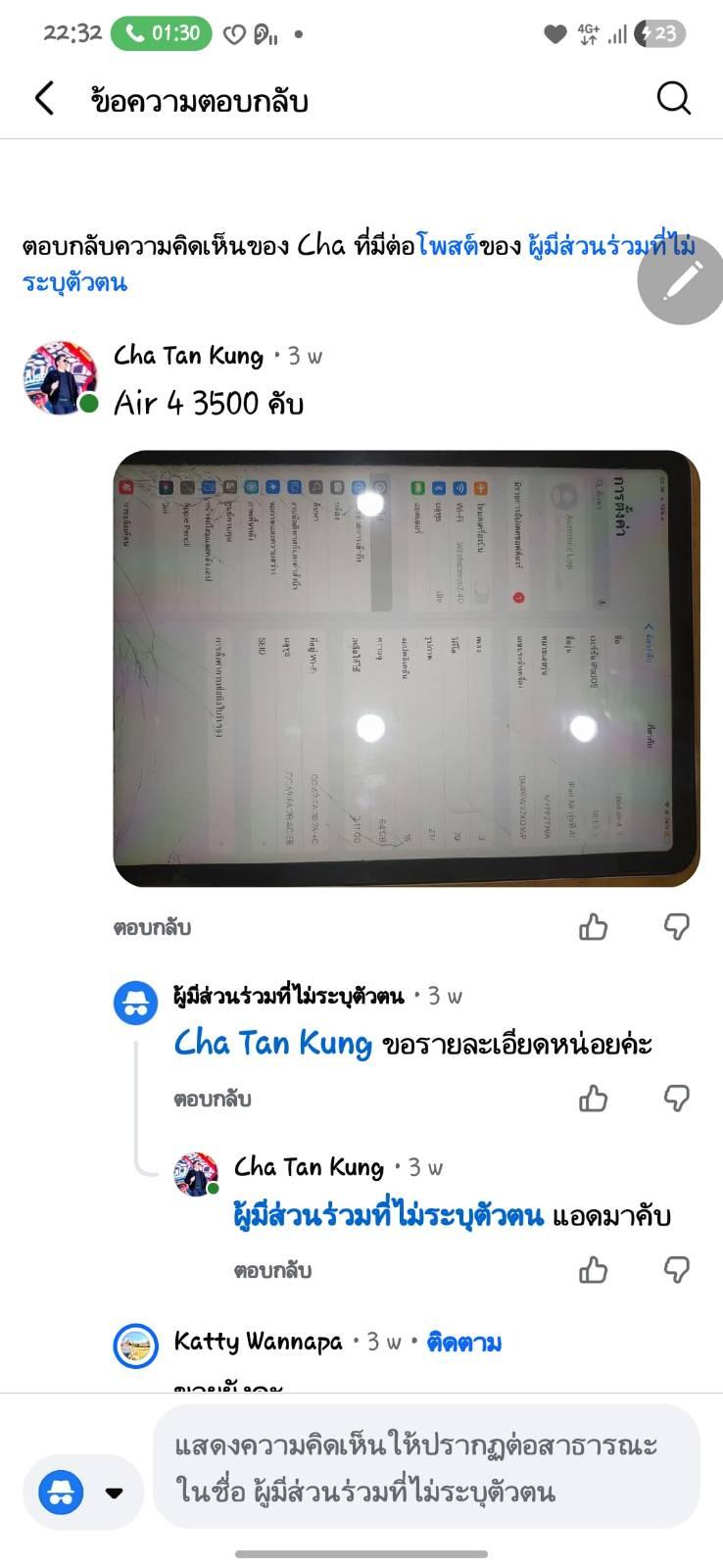This screenshot has width=723, height=1568.
Task: Open the โพสต์ link in header text
Action: (x=448, y=245)
